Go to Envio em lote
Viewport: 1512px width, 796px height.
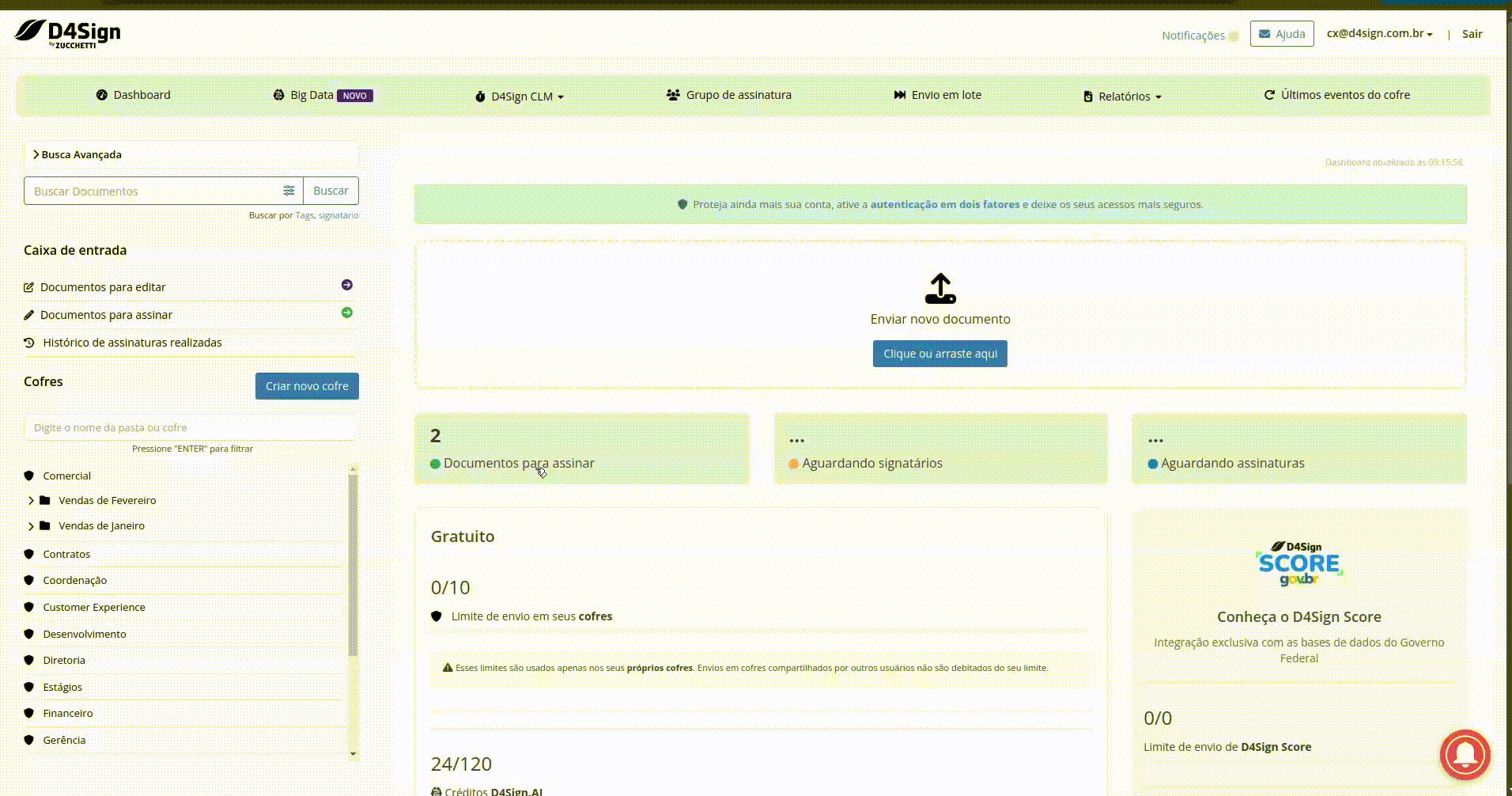coord(937,95)
